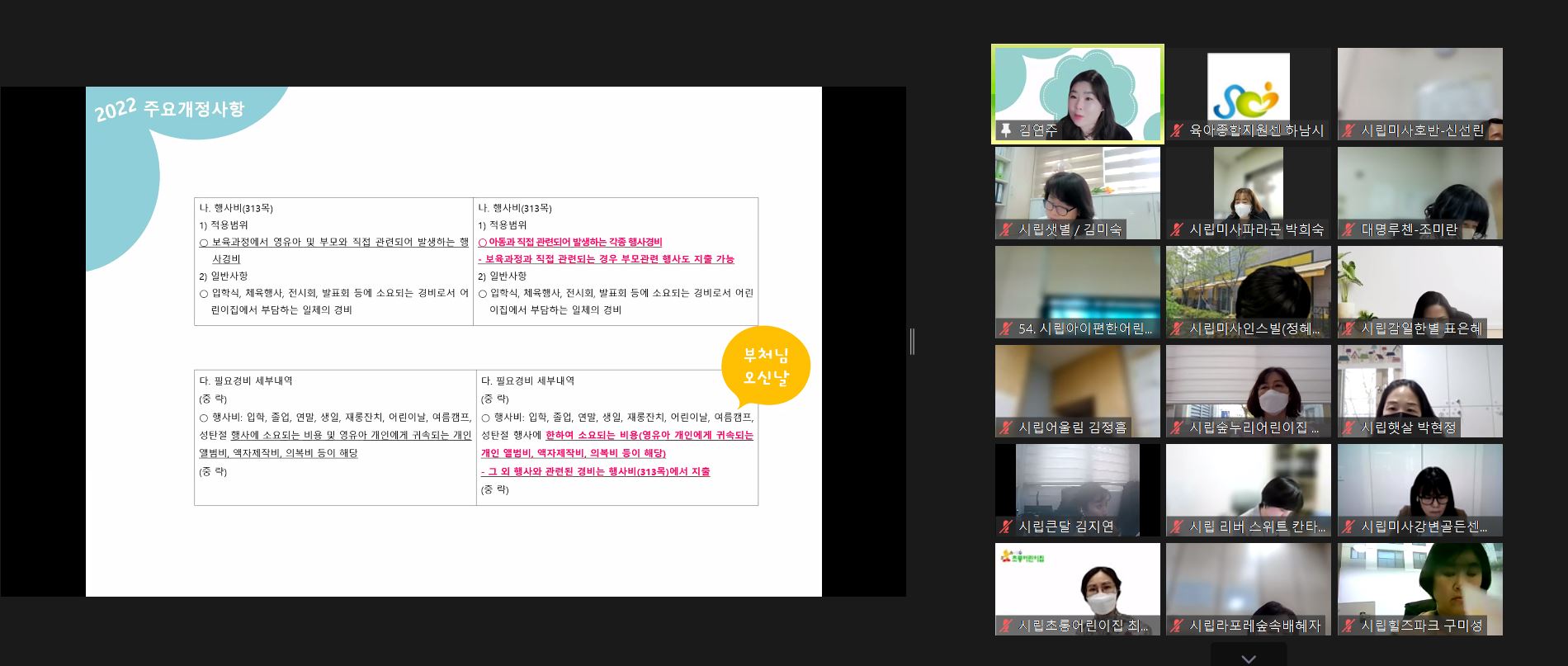The image size is (1568, 666).
Task: Click the pin icon on 김연주's tile
Action: pos(1005,130)
